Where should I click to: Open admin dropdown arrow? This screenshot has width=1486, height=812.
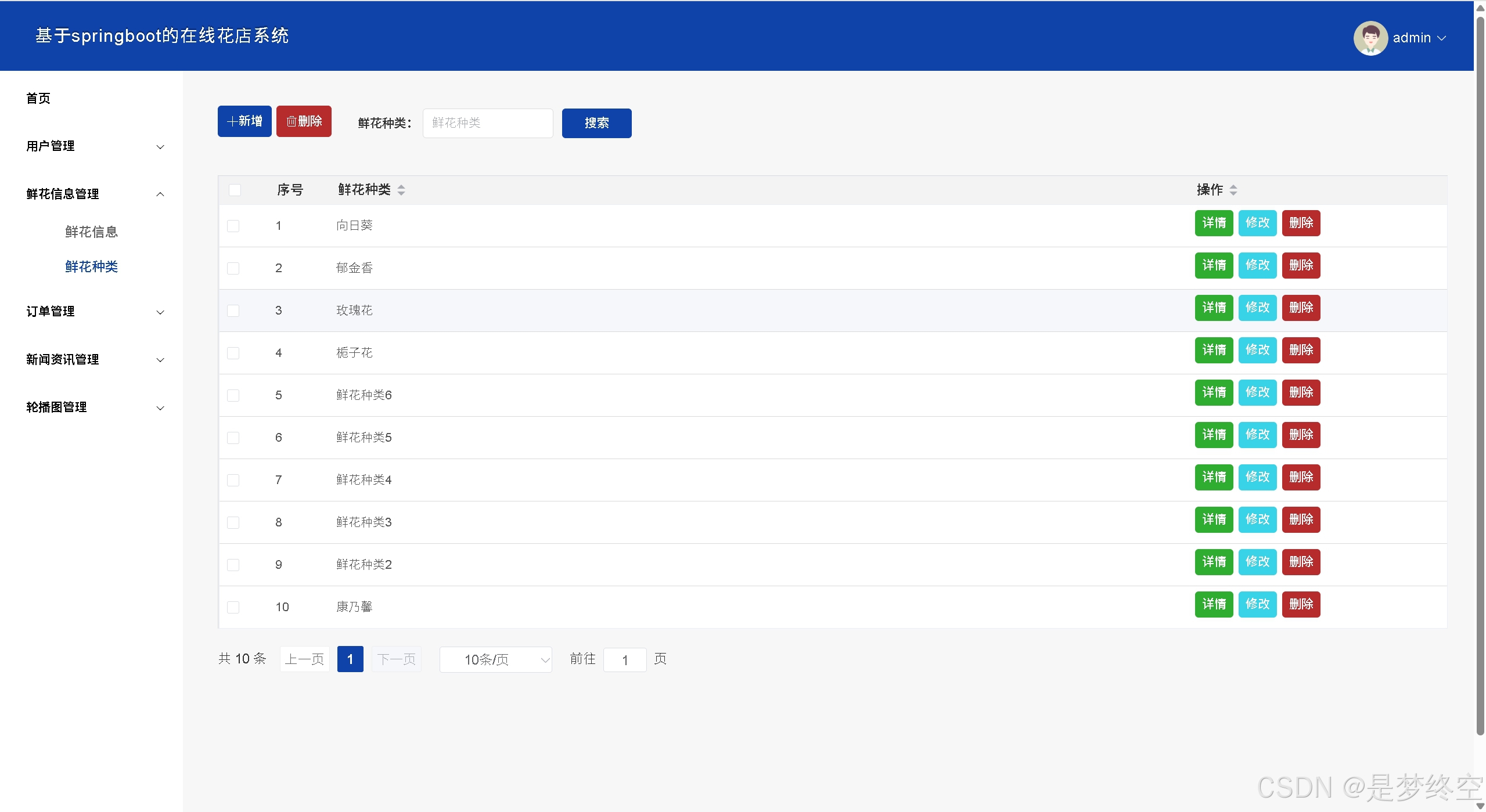1442,38
